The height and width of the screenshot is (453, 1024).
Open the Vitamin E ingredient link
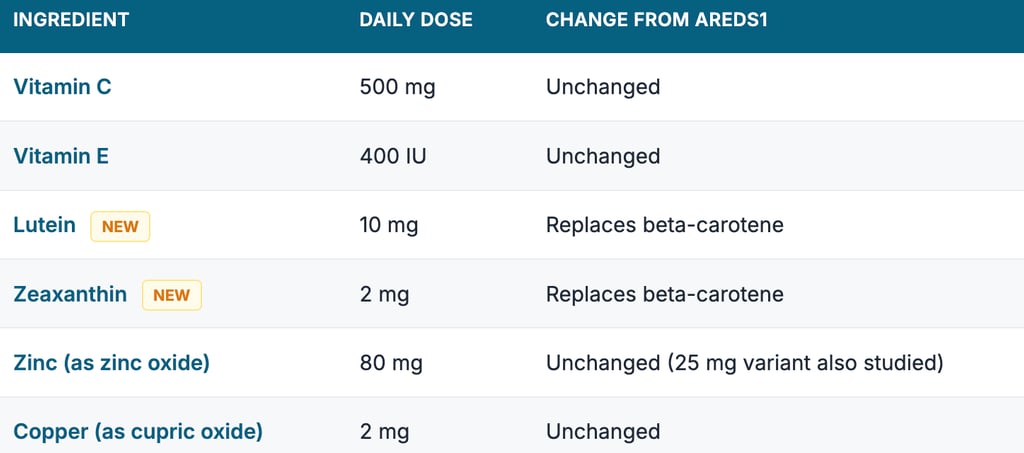pos(61,156)
